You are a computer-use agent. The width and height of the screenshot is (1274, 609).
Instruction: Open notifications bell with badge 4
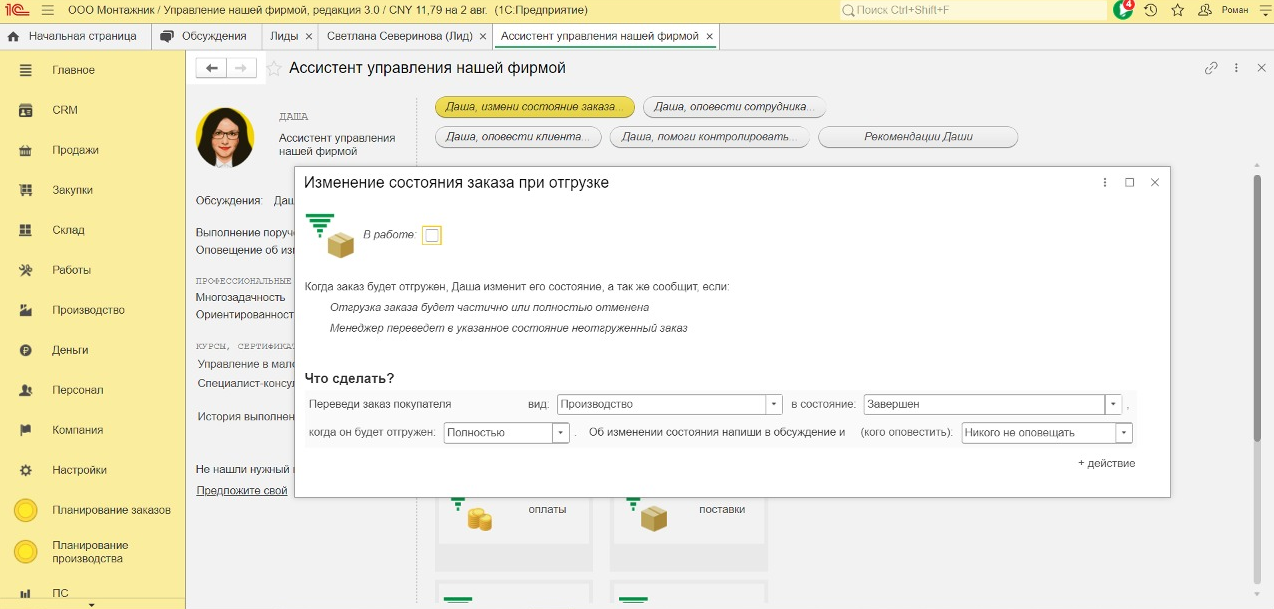[x=1123, y=10]
